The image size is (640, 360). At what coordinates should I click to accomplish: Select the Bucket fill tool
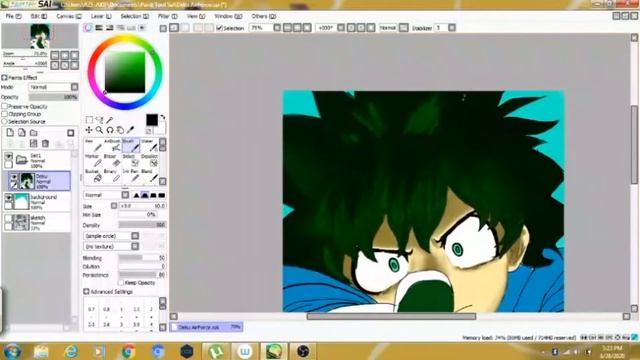pos(93,176)
